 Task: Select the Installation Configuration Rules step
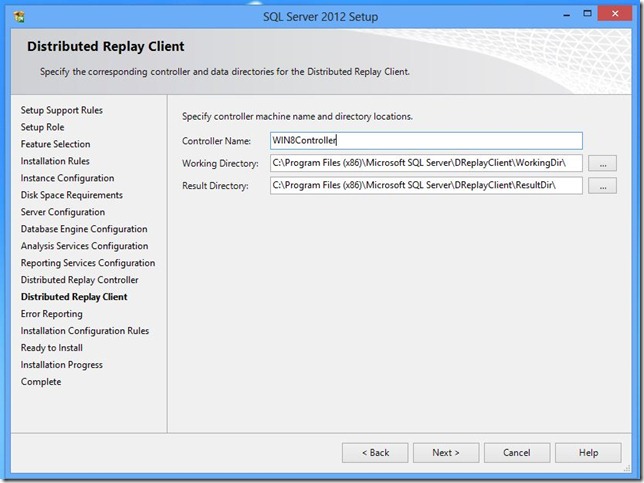pos(85,331)
